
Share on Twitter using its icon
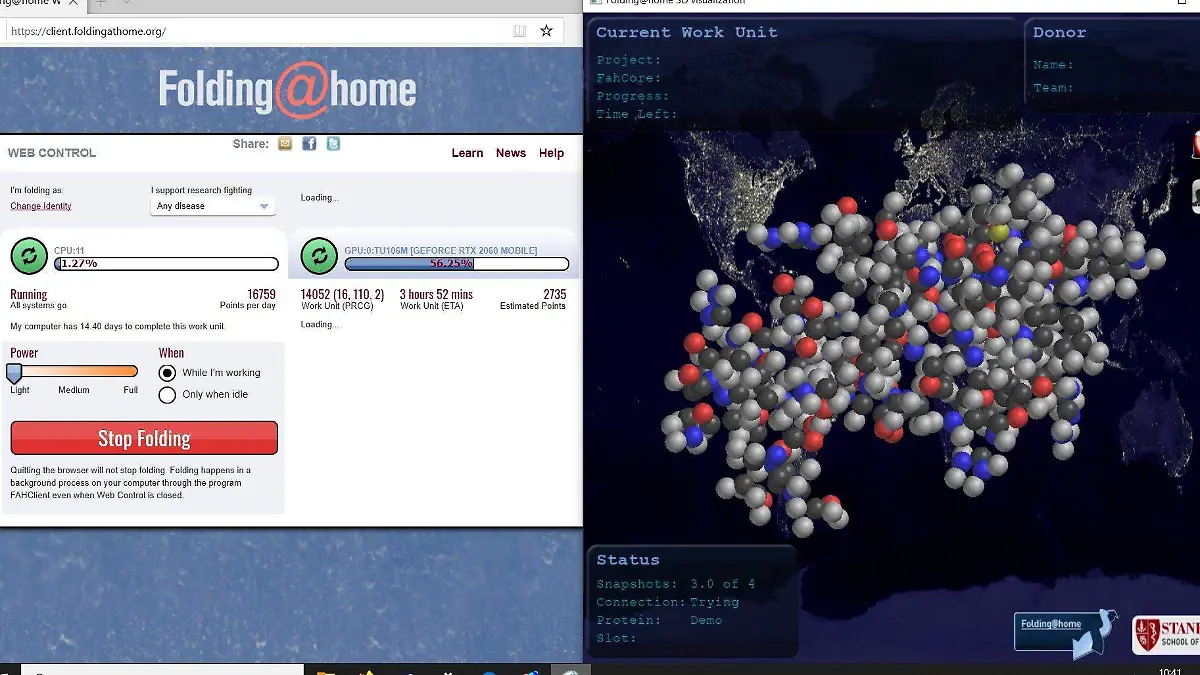pyautogui.click(x=333, y=144)
